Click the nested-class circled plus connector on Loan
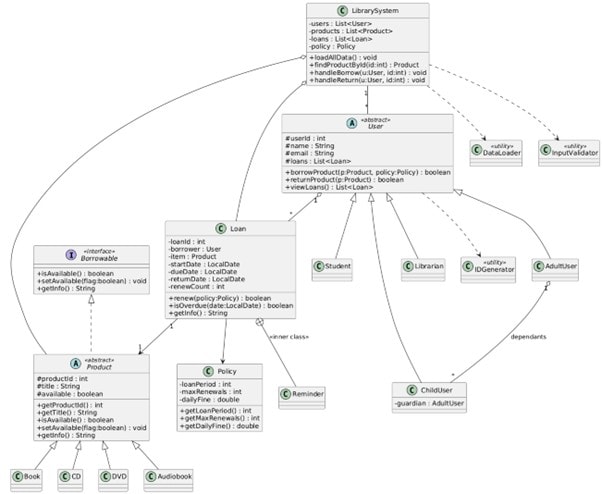Viewport: 602px width, 494px height. point(260,322)
